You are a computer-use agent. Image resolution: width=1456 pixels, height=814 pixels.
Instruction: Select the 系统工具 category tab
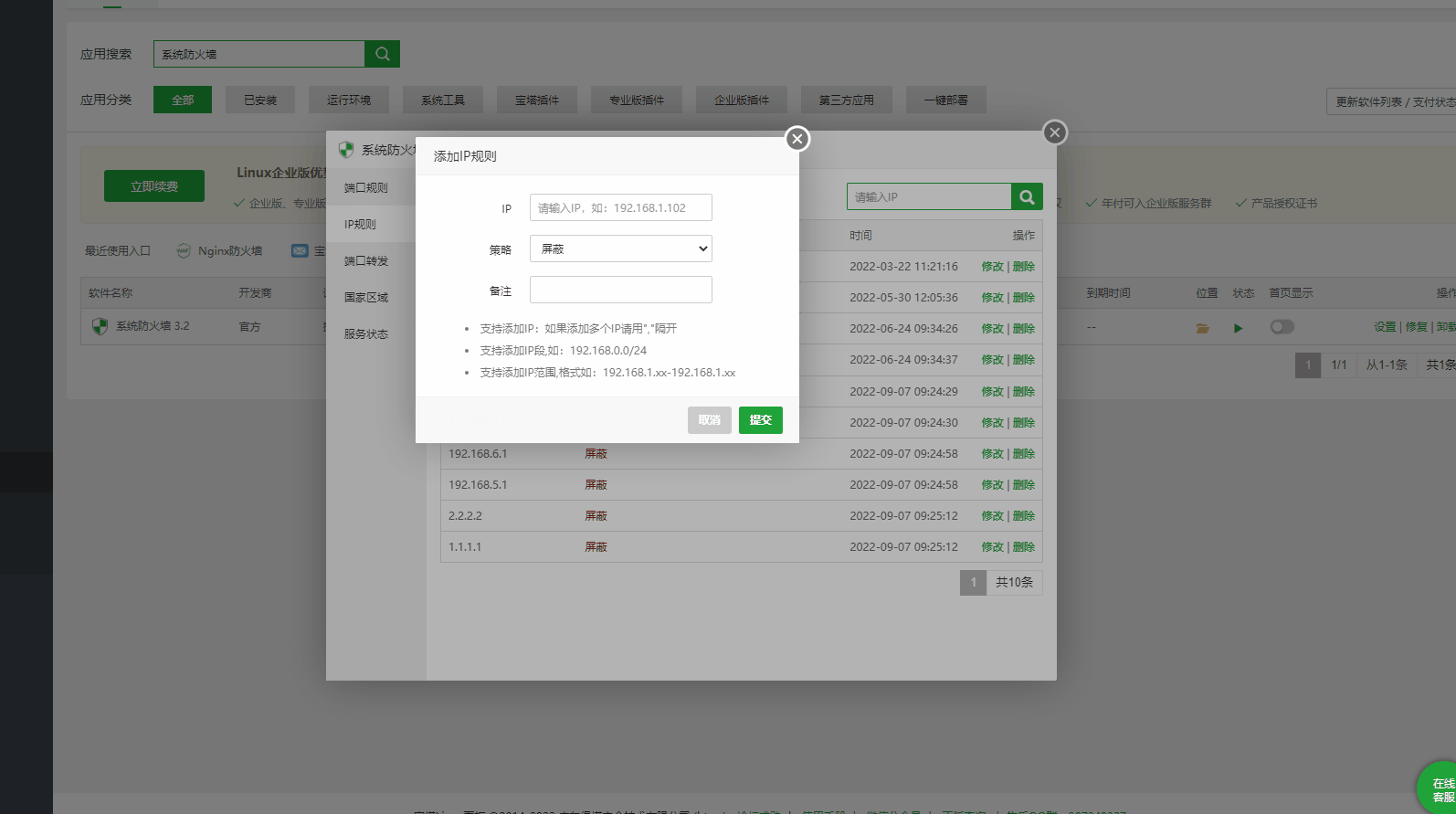tap(443, 100)
